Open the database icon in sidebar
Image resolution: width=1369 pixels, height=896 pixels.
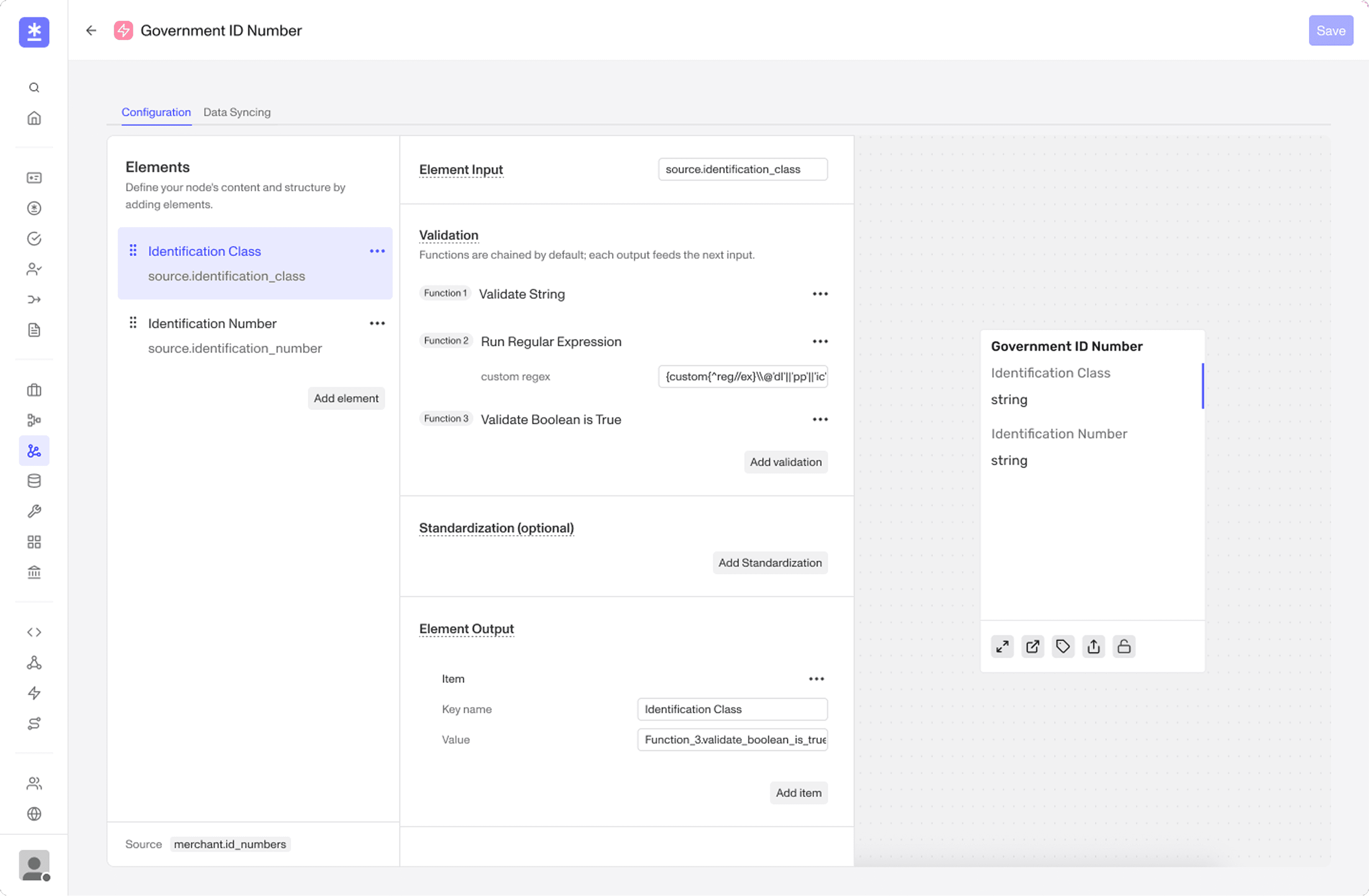coord(34,481)
